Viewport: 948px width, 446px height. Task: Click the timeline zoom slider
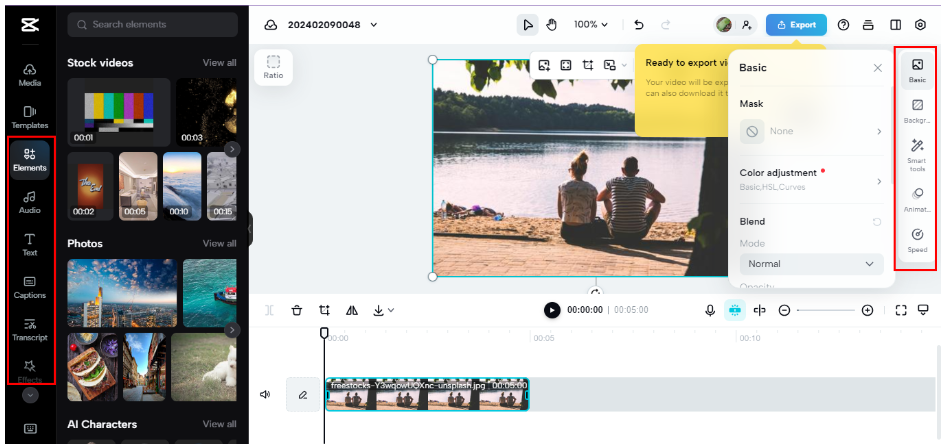(x=826, y=310)
